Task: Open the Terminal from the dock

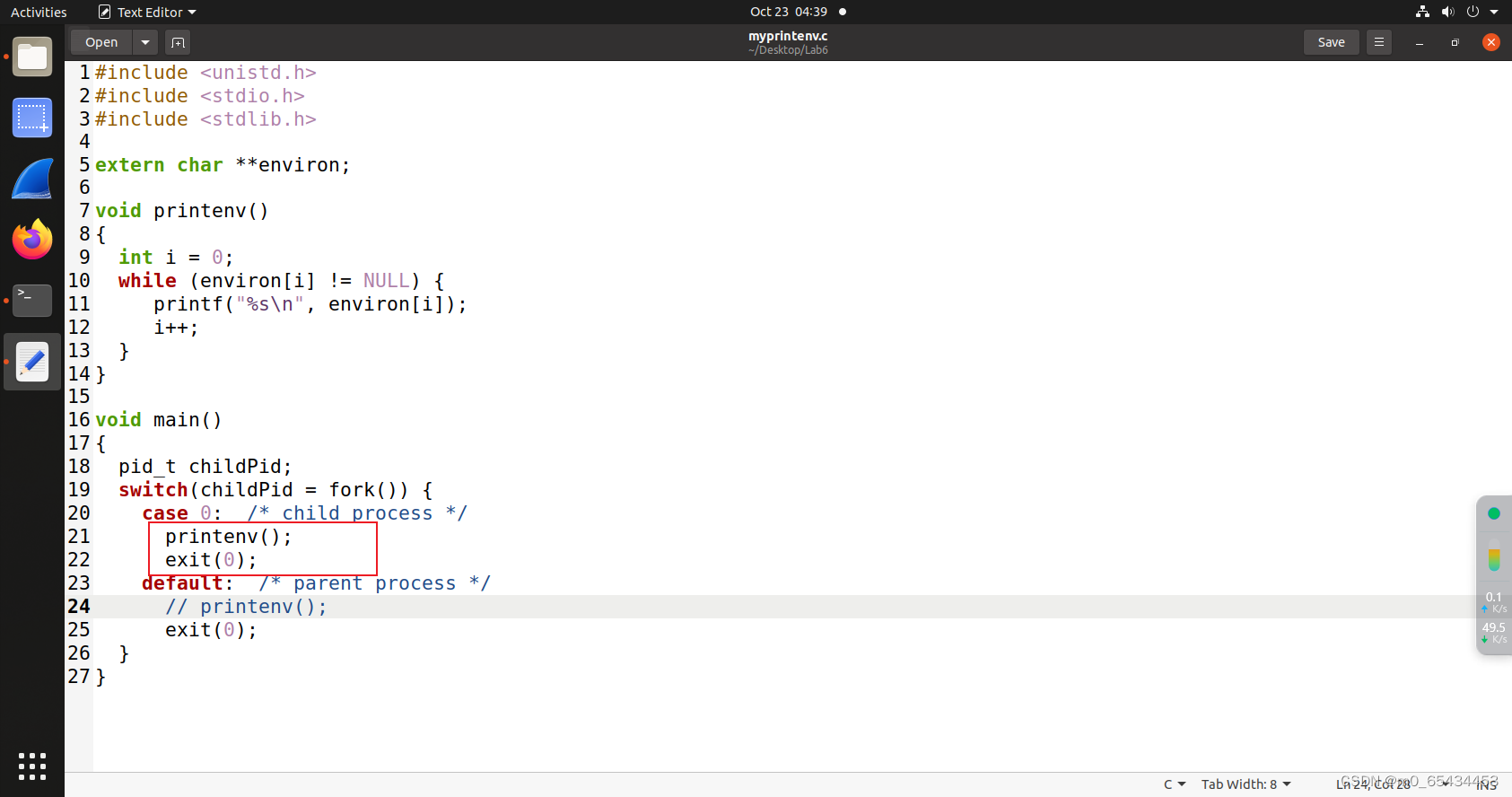Action: (x=32, y=301)
